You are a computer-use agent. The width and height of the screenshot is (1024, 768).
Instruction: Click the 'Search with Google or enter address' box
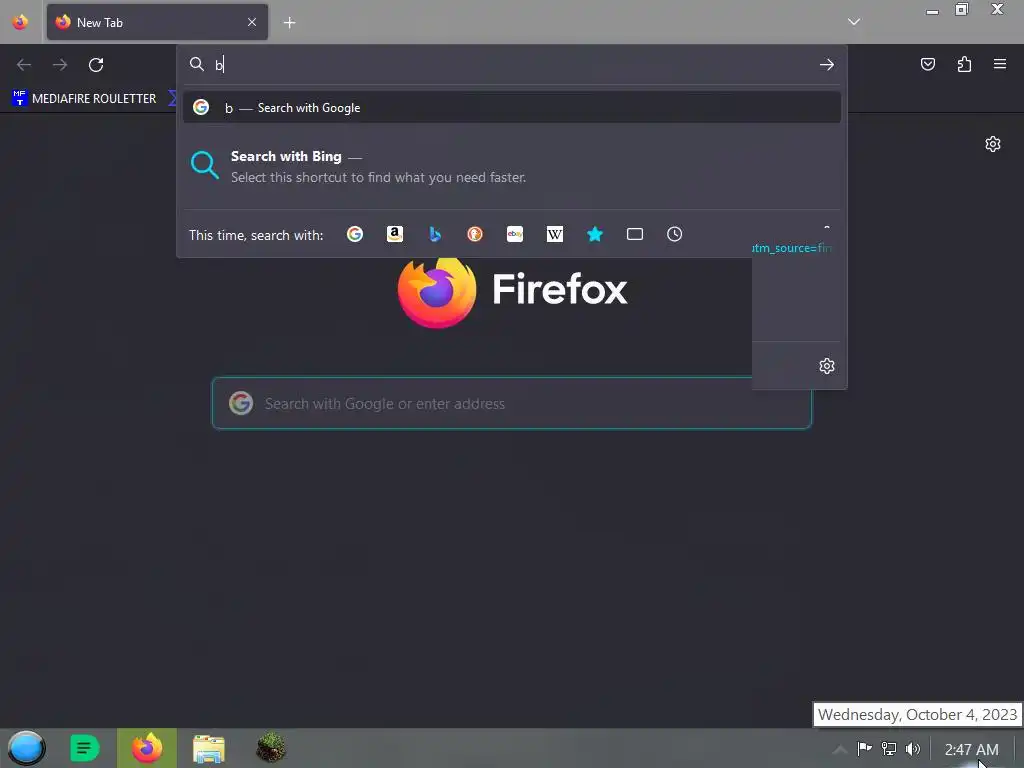tap(512, 403)
